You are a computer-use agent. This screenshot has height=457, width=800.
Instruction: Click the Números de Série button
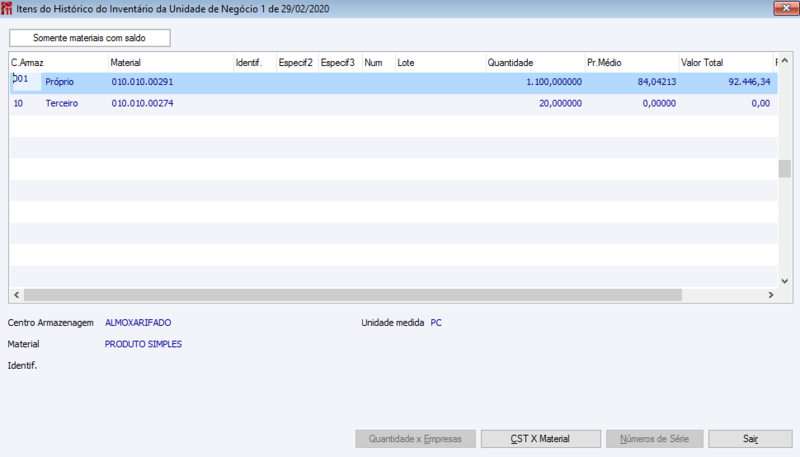point(655,439)
